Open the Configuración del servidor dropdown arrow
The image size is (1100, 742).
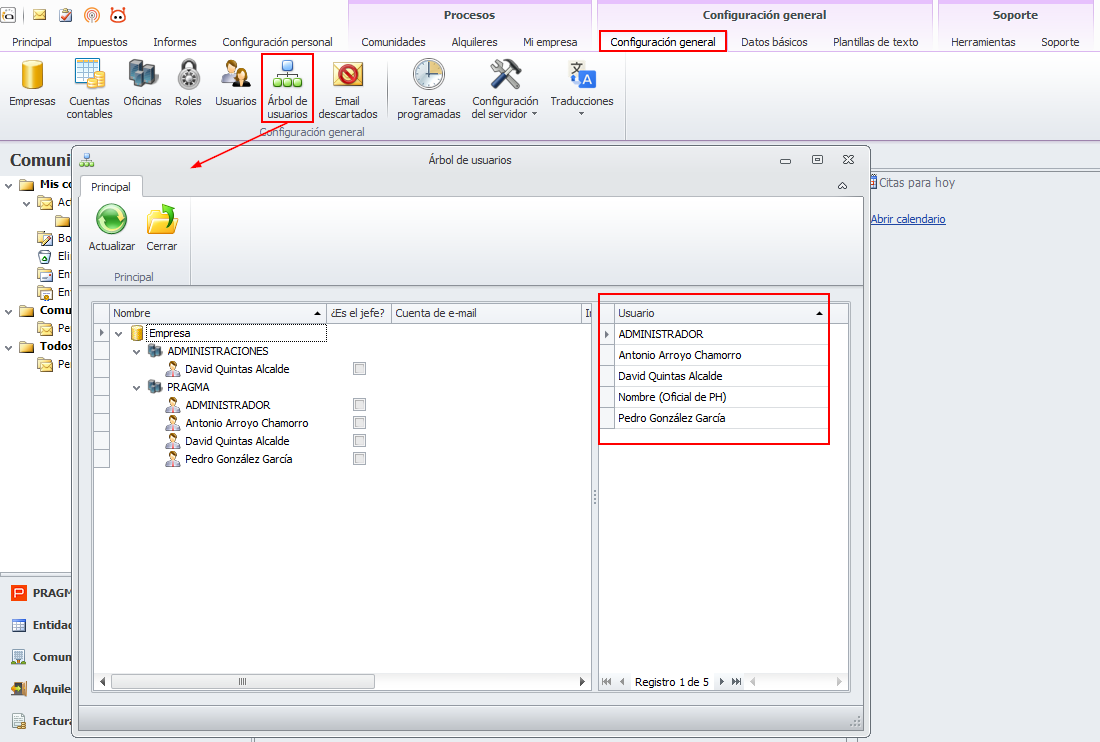coord(535,114)
